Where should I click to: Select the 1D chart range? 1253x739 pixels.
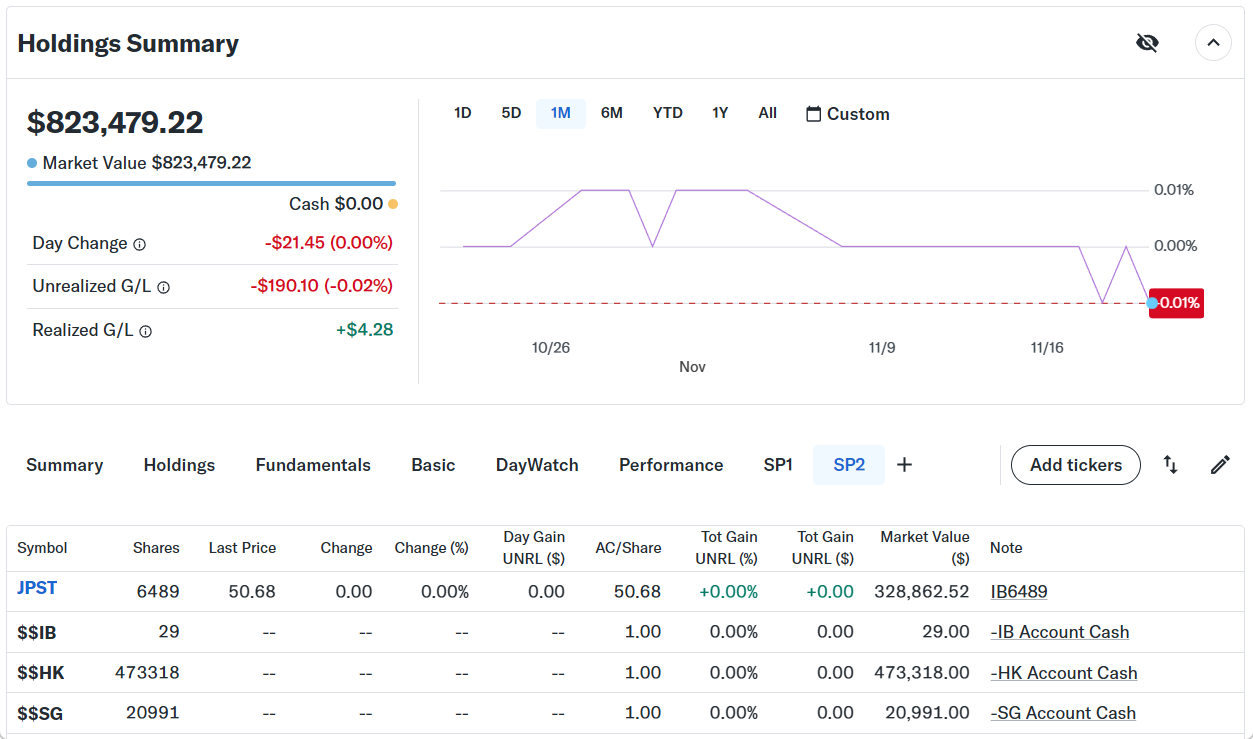(x=462, y=113)
